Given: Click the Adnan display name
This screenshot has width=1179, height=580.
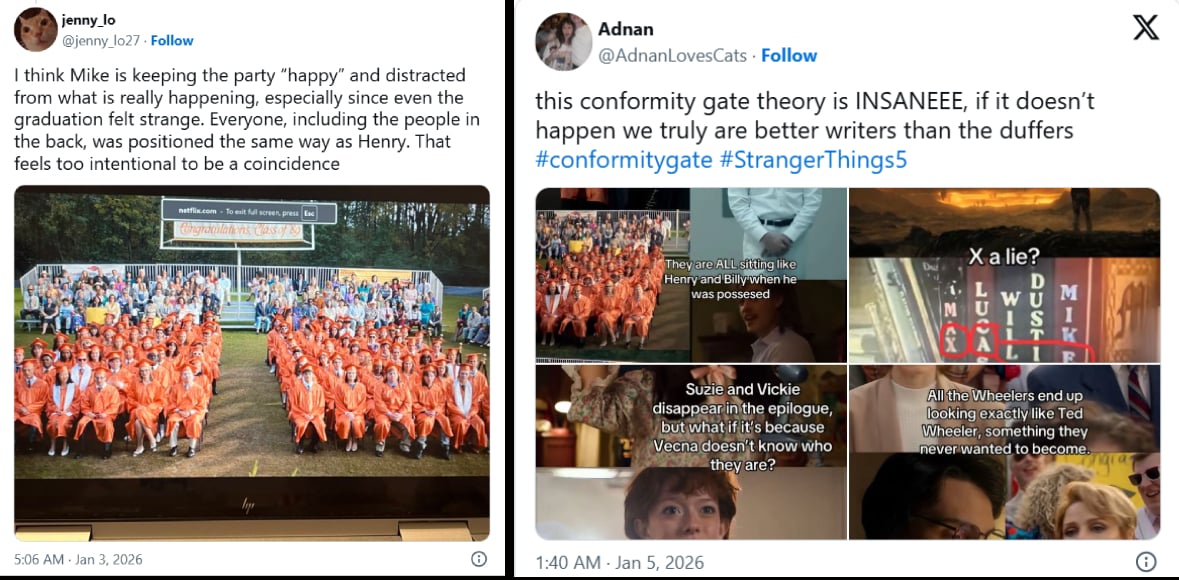Looking at the screenshot, I should 626,29.
